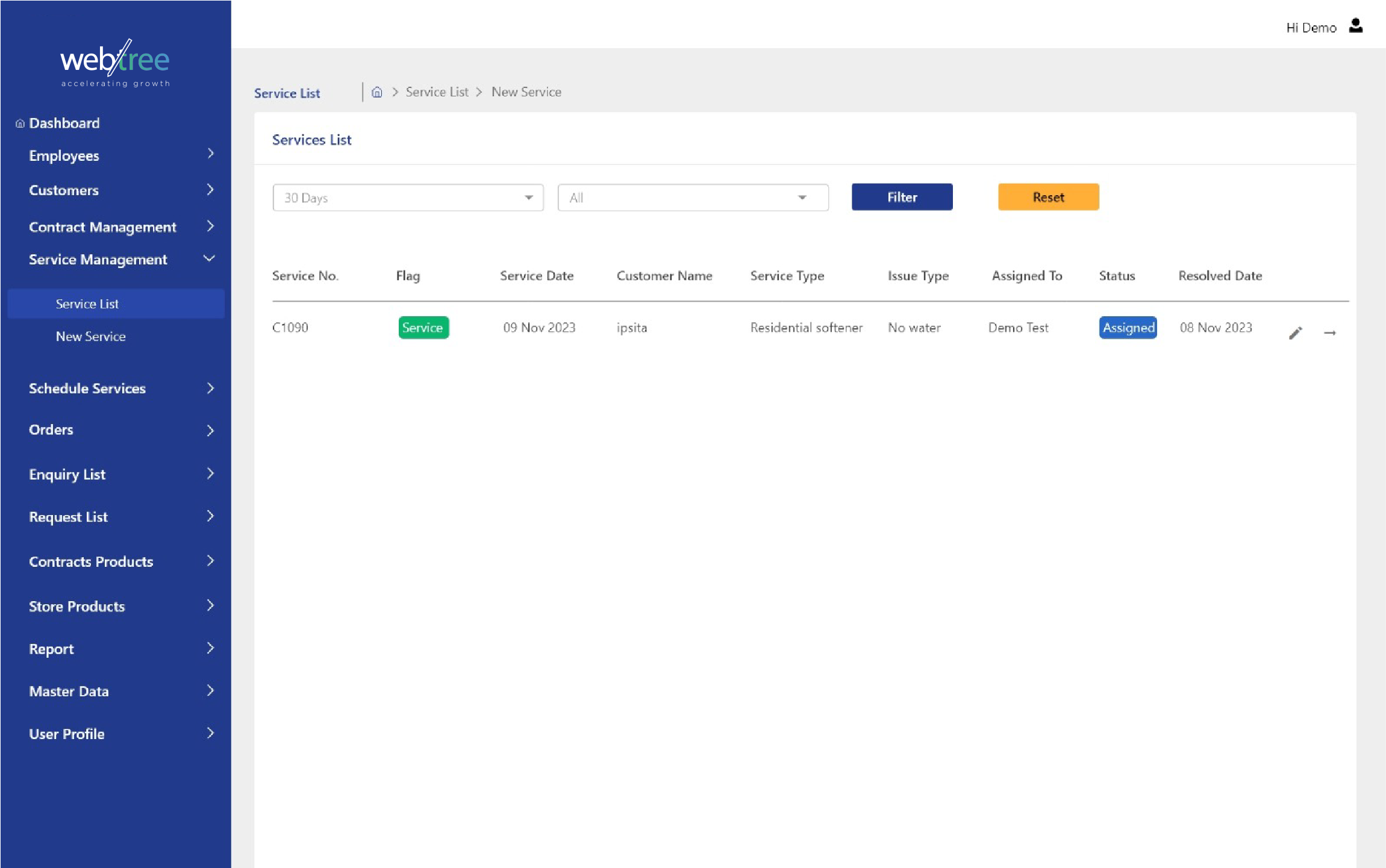Viewport: 1386px width, 868px height.
Task: Open the All status filter dropdown
Action: point(693,197)
